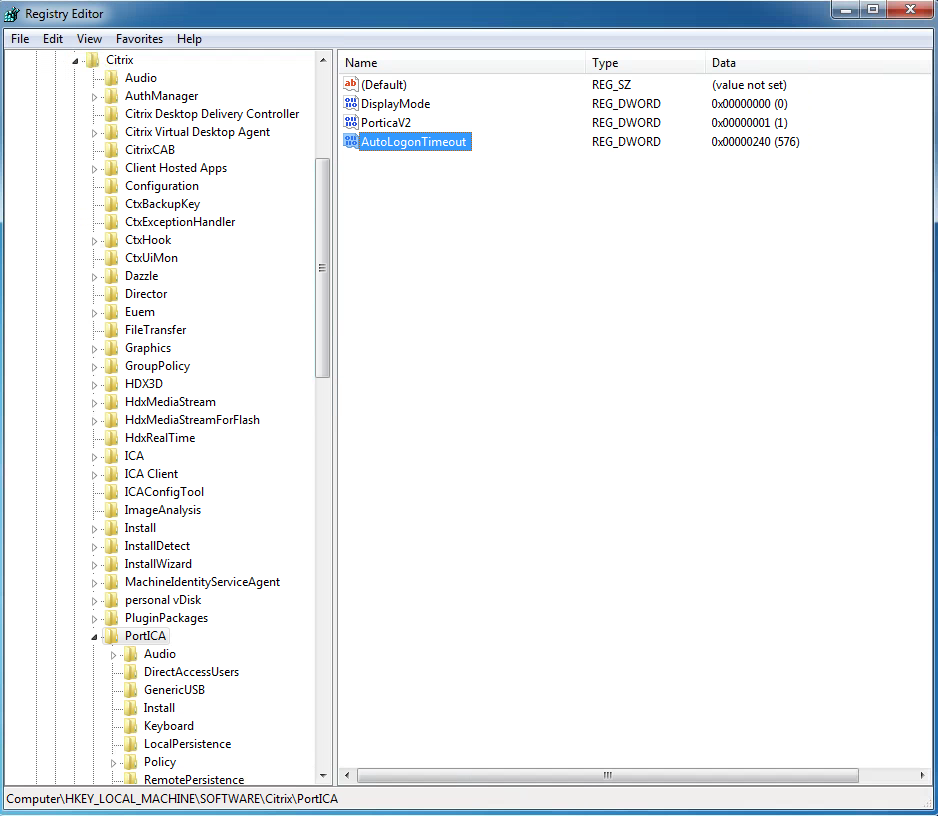Image resolution: width=938 pixels, height=816 pixels.
Task: Click tree pane scroll down arrow
Action: coord(323,776)
